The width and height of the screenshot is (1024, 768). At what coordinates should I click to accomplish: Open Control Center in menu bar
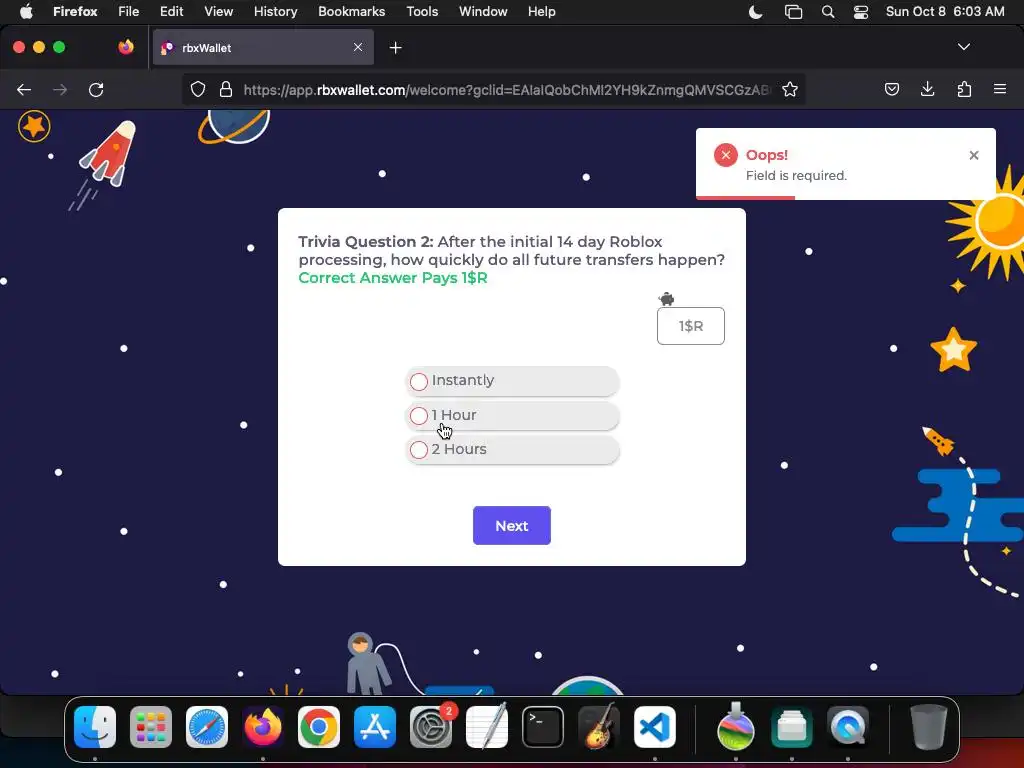[x=861, y=12]
